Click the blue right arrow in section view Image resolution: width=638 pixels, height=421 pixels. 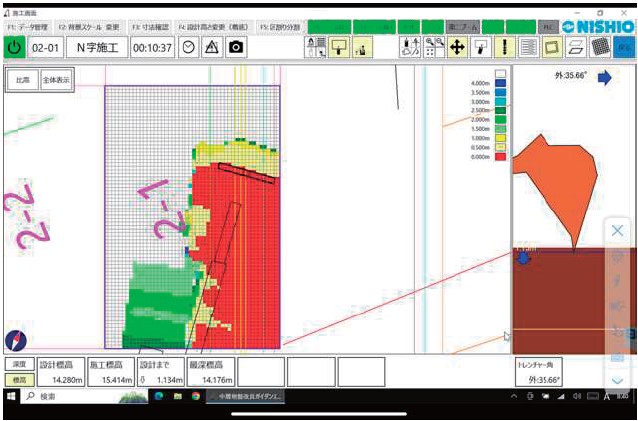(x=605, y=77)
